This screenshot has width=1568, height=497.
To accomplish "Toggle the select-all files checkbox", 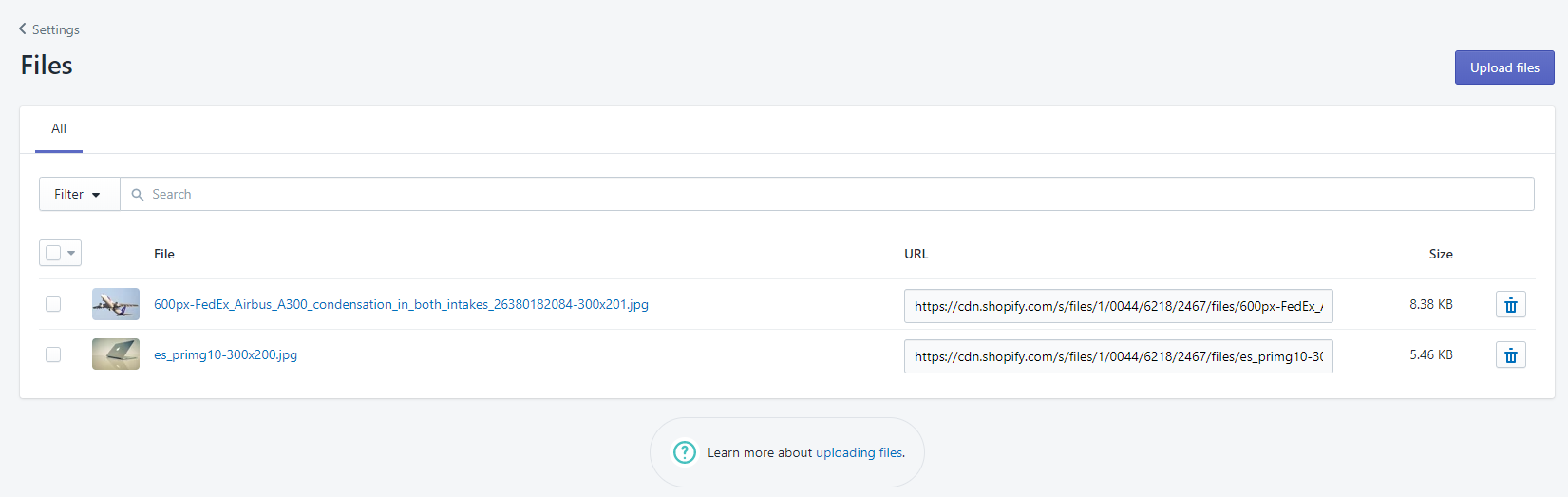I will click(53, 253).
